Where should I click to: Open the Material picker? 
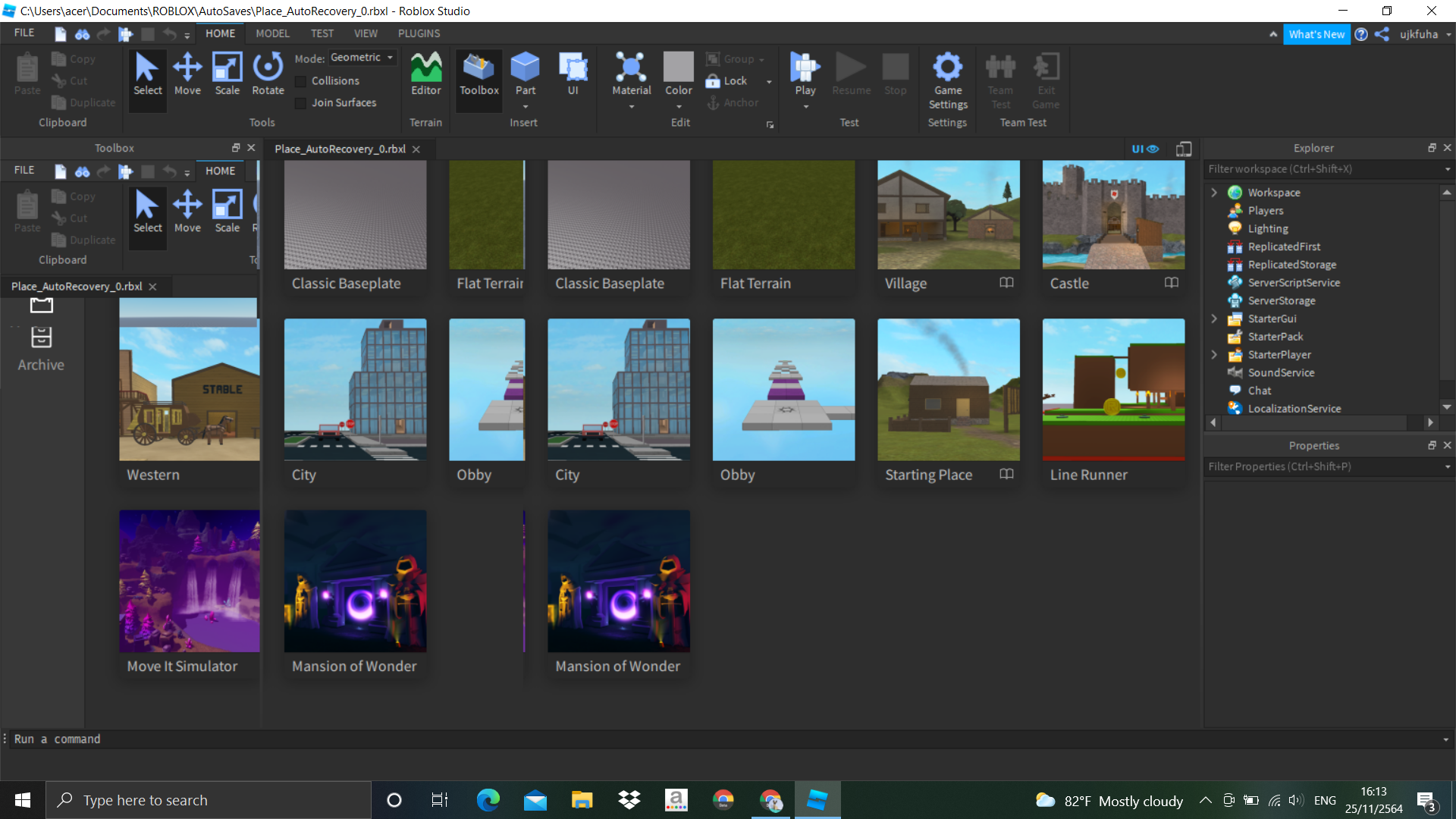coord(631,74)
